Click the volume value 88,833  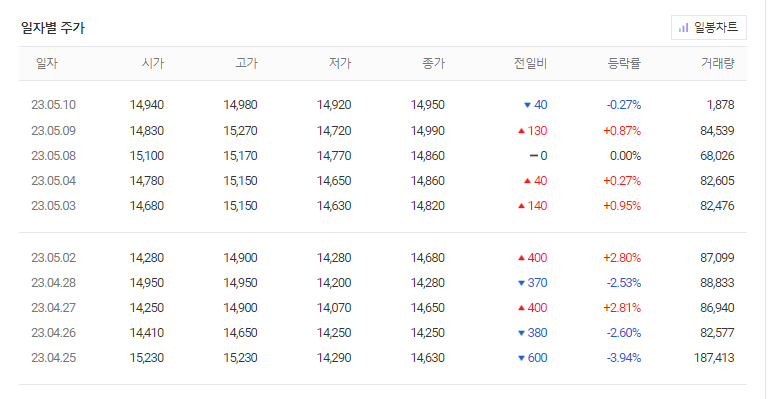tap(717, 283)
